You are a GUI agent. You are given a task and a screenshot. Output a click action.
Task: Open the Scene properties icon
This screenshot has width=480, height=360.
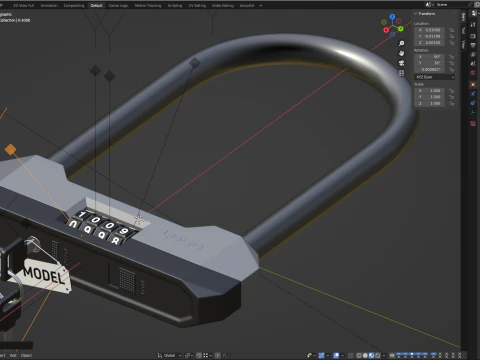pyautogui.click(x=473, y=63)
